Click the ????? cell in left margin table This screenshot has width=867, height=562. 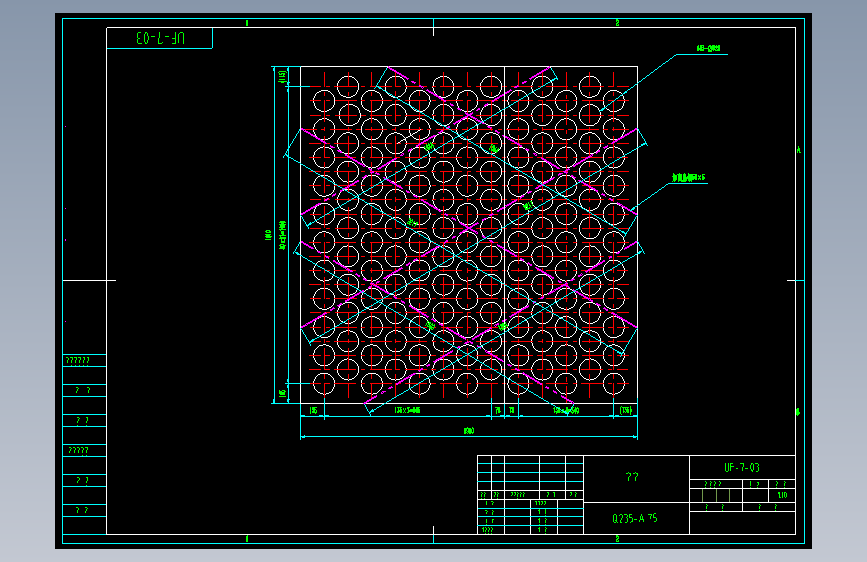(x=78, y=450)
